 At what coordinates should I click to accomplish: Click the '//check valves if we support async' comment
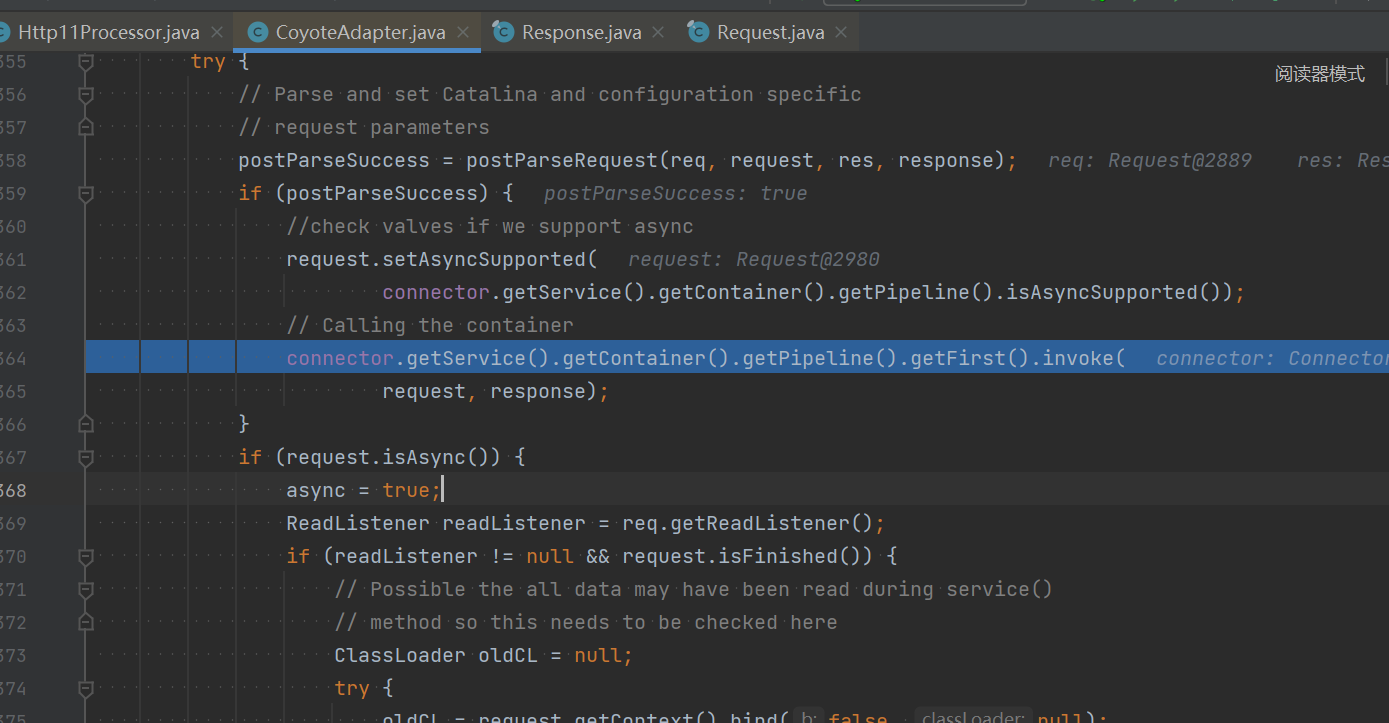[x=490, y=227]
